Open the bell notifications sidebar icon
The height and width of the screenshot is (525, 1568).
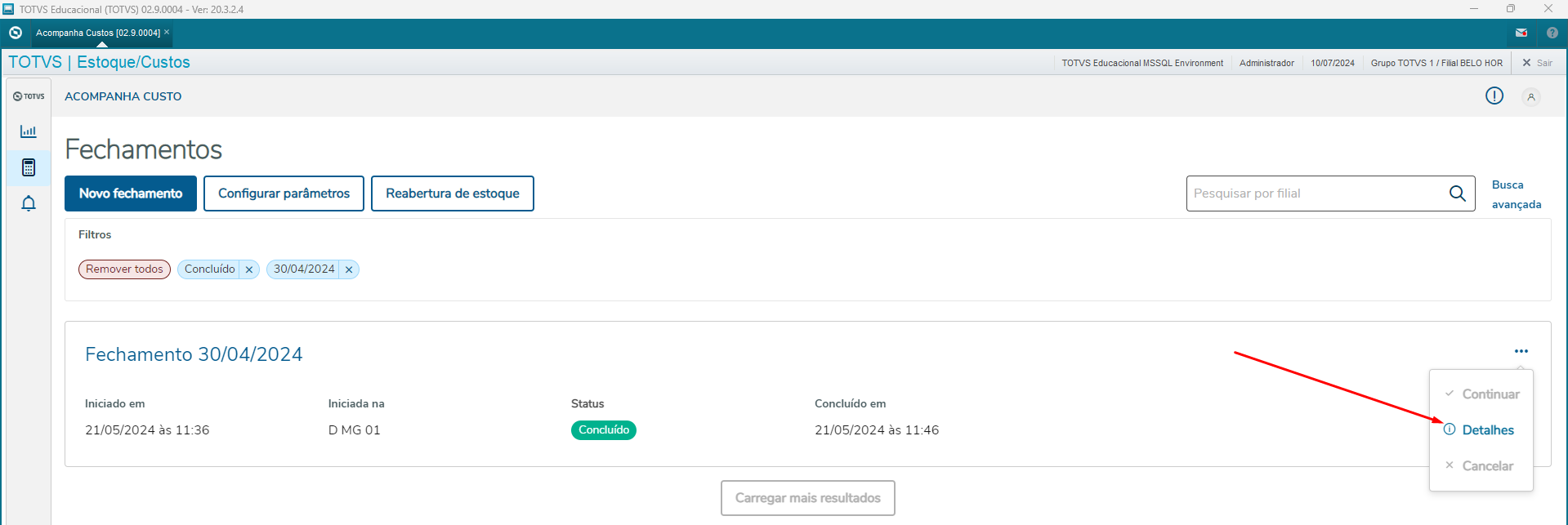tap(29, 203)
